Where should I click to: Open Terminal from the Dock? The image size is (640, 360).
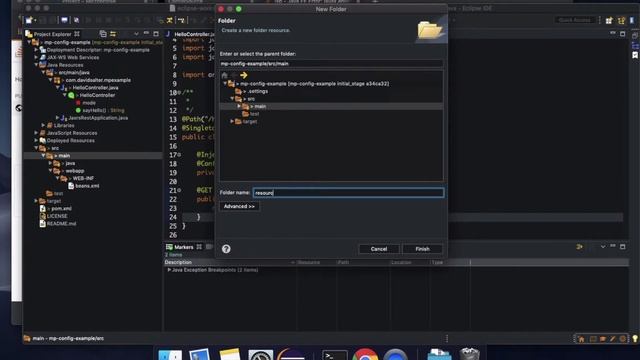point(335,355)
